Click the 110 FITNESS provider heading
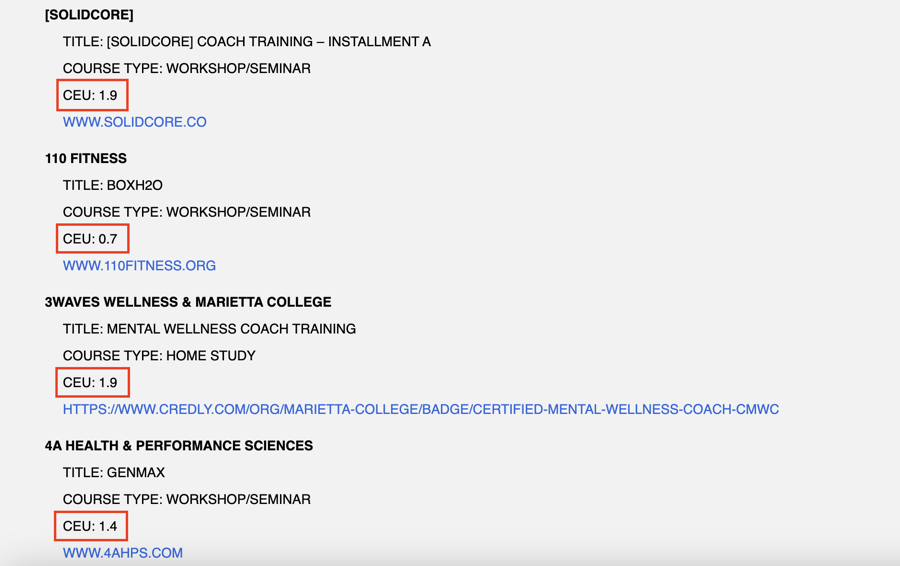The width and height of the screenshot is (900, 566). (85, 158)
